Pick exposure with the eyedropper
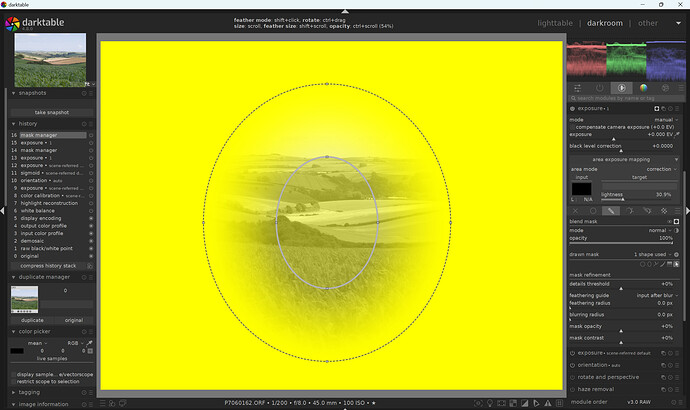 click(x=677, y=135)
